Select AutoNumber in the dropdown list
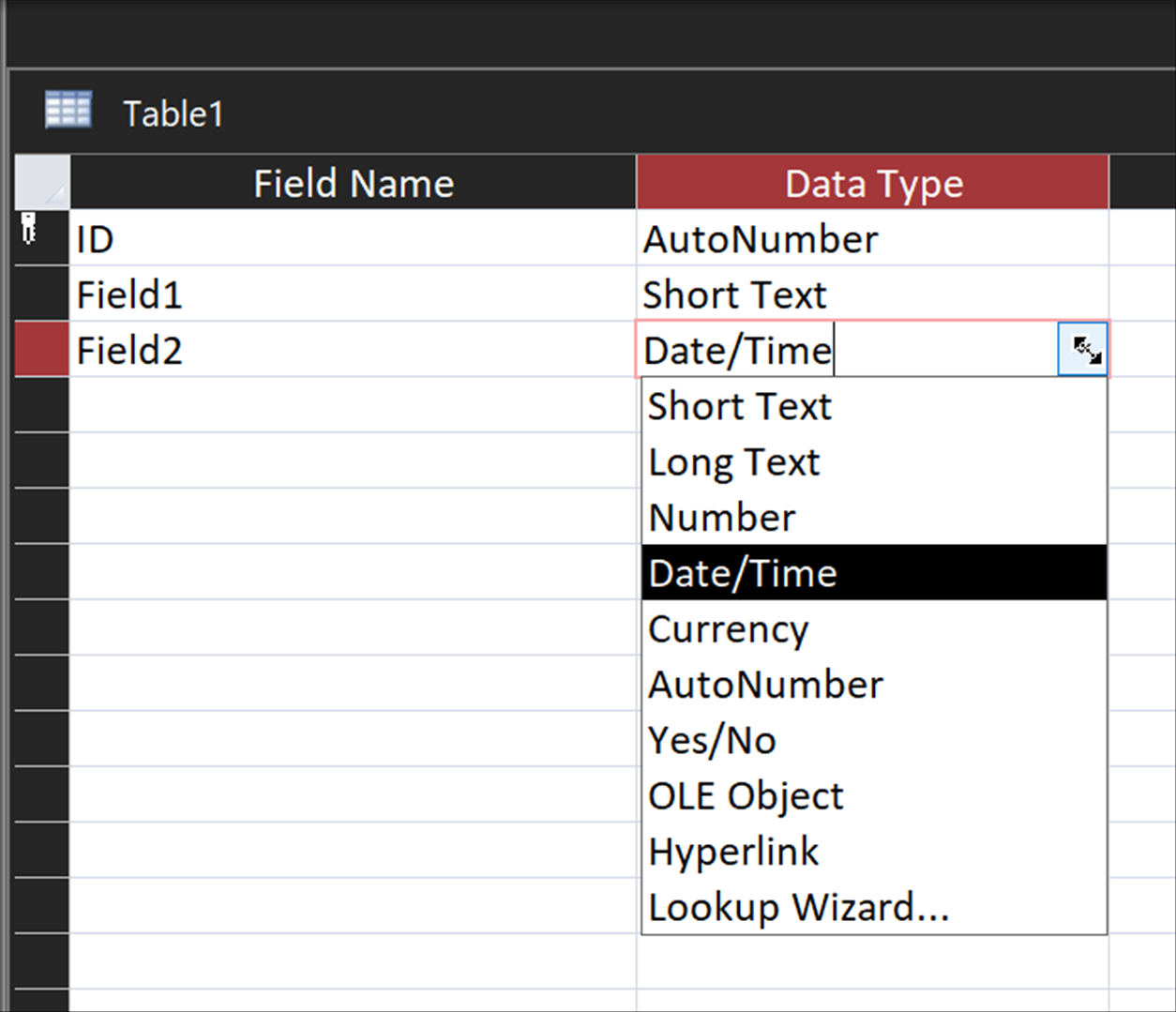The width and height of the screenshot is (1176, 1012). tap(765, 685)
